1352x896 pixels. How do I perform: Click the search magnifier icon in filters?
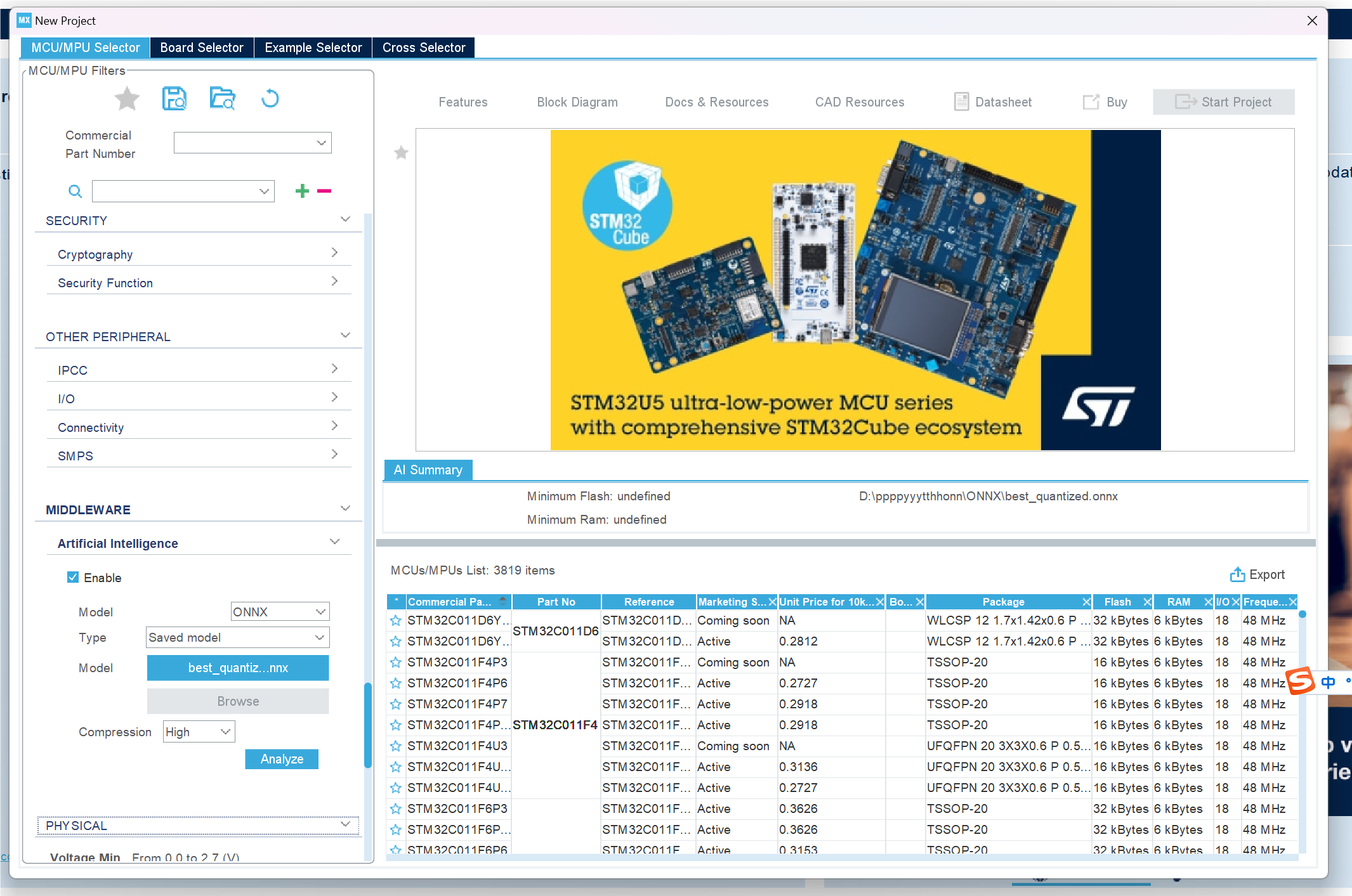pyautogui.click(x=75, y=191)
